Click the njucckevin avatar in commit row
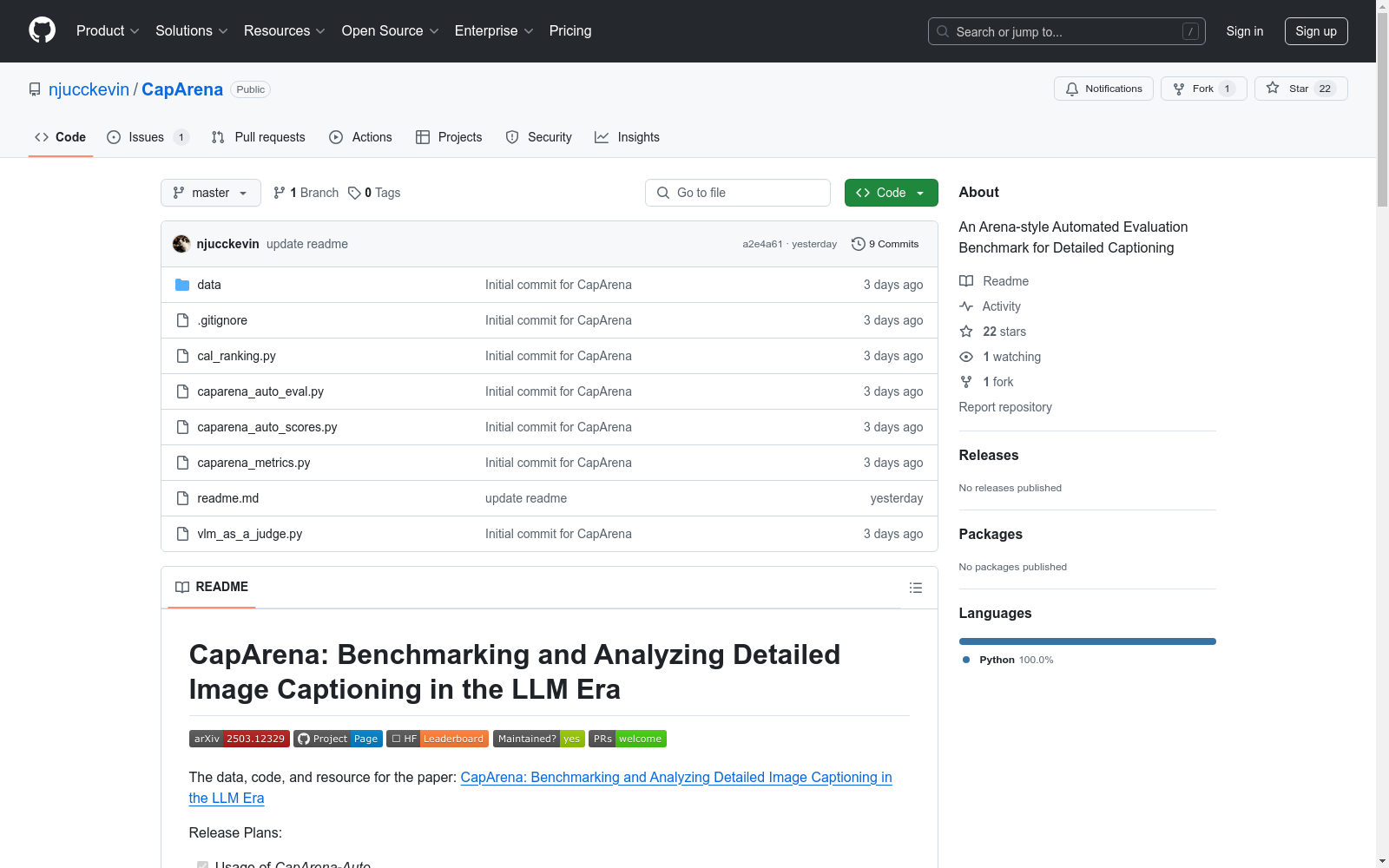 pyautogui.click(x=181, y=244)
